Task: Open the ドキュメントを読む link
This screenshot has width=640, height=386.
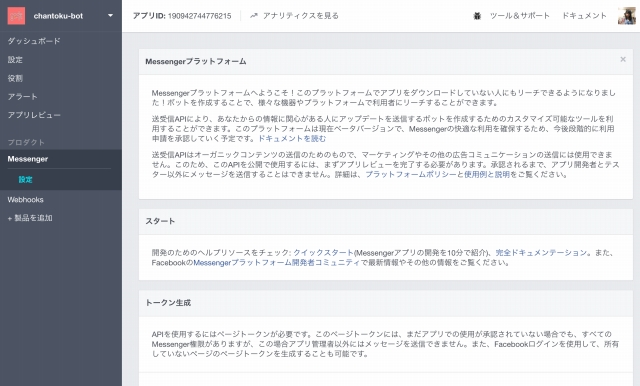Action: click(x=292, y=139)
